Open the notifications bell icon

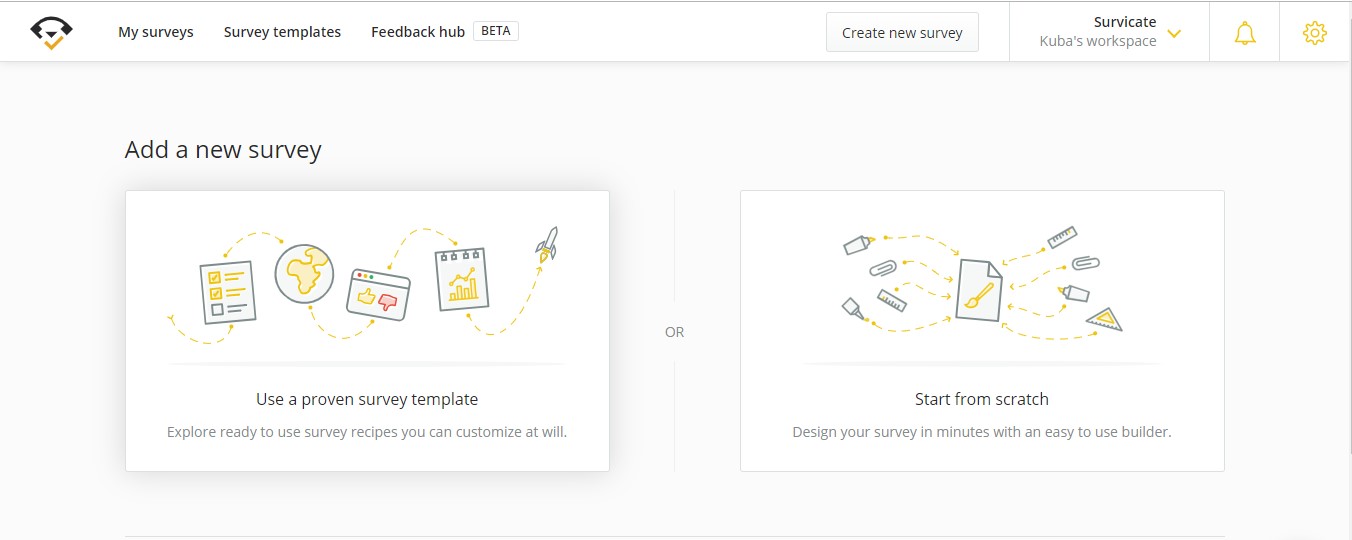[1244, 33]
